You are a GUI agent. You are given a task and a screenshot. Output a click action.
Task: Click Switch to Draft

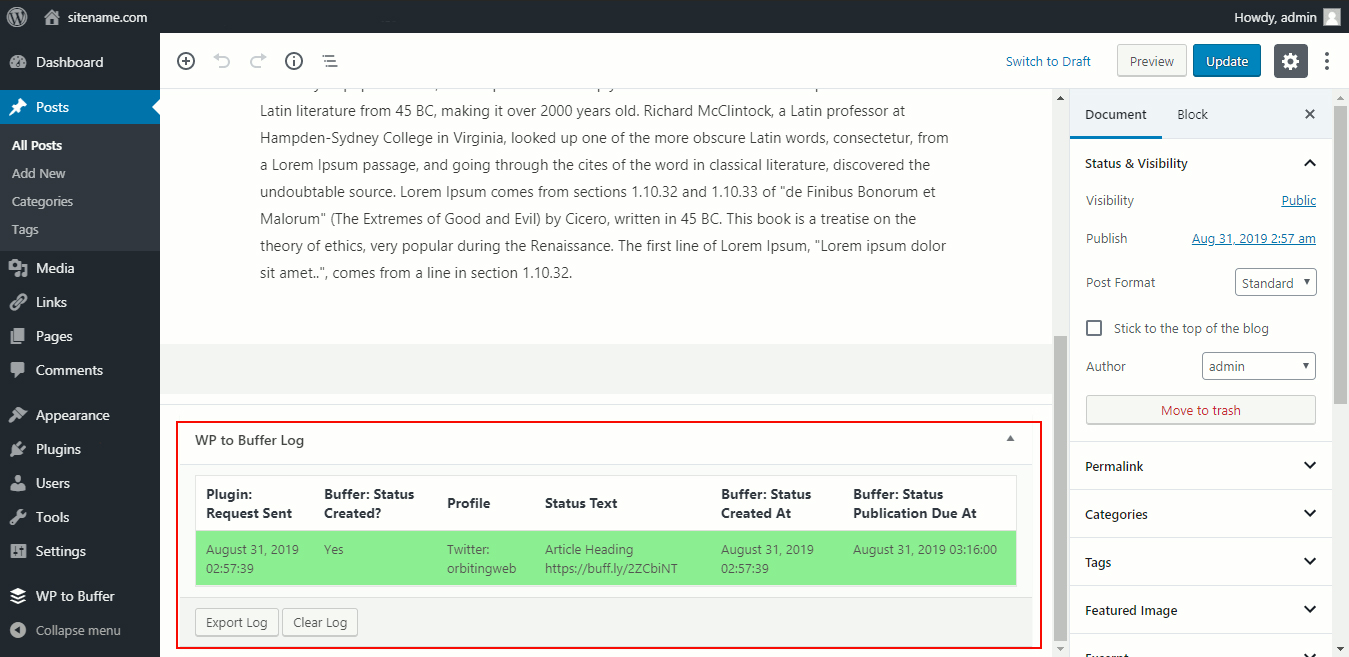[1048, 61]
